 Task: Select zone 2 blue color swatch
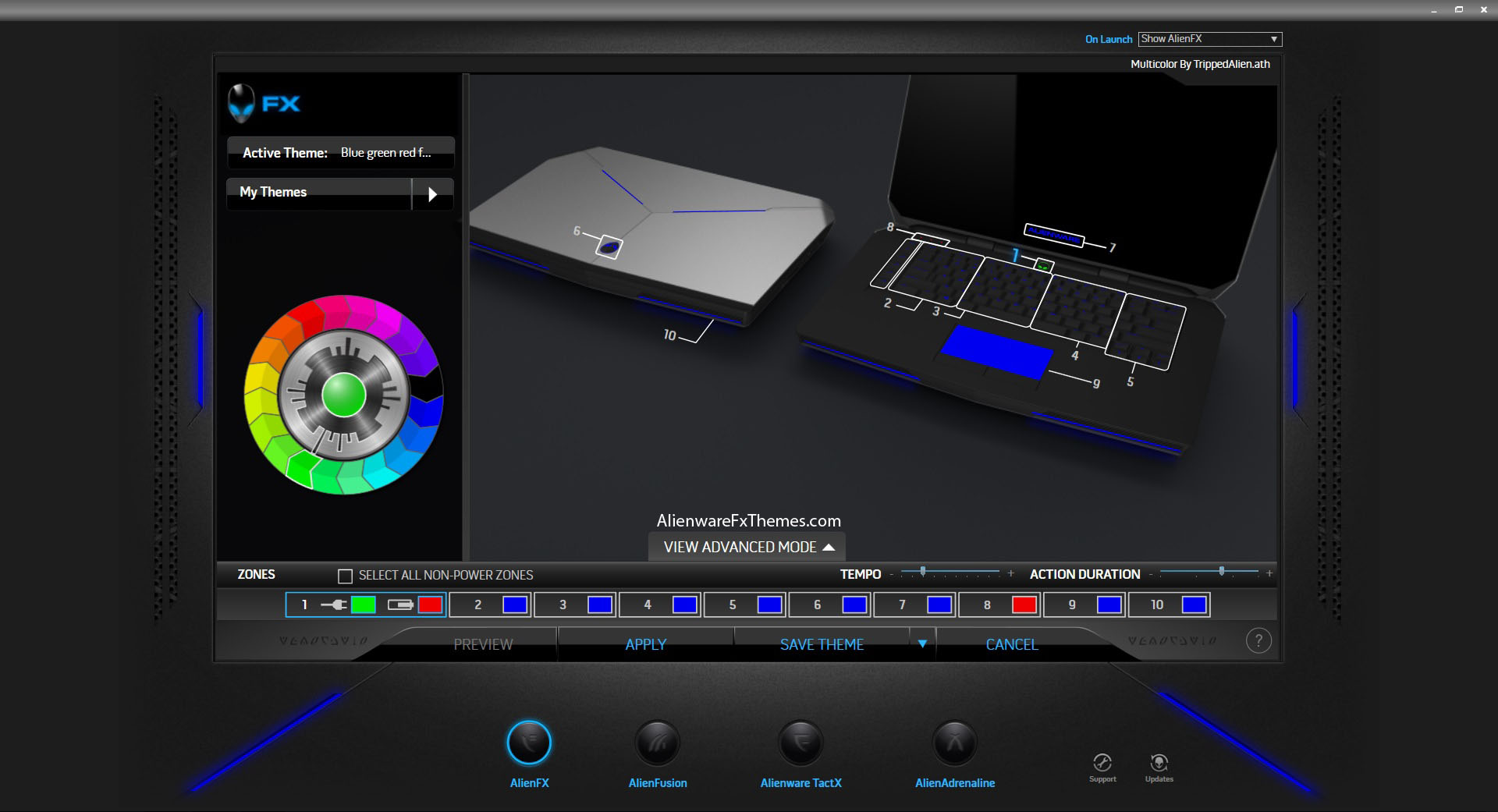point(515,605)
